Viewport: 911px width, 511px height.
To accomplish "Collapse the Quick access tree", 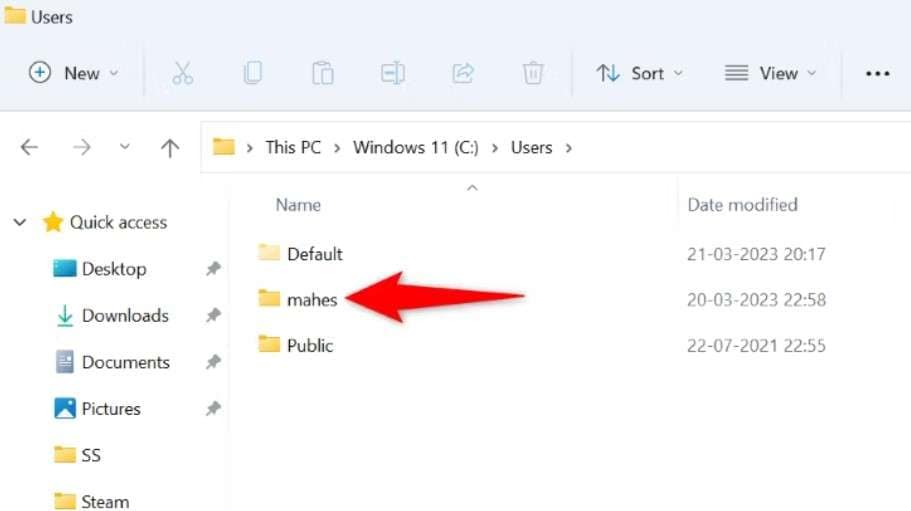I will (x=20, y=222).
